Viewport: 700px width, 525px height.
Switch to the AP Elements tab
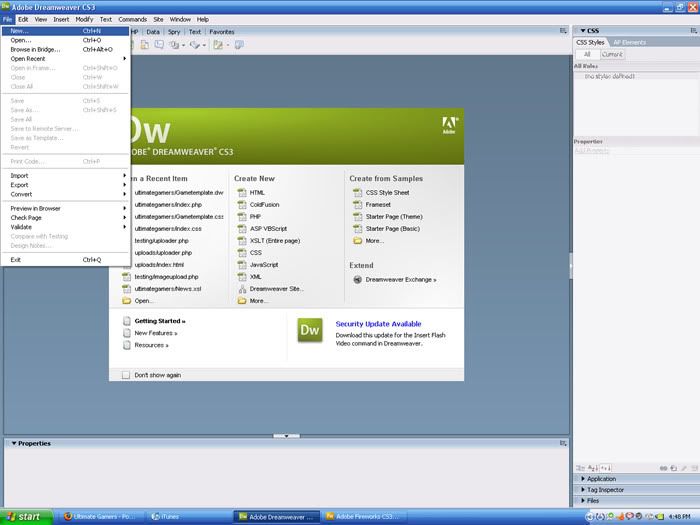pyautogui.click(x=629, y=42)
